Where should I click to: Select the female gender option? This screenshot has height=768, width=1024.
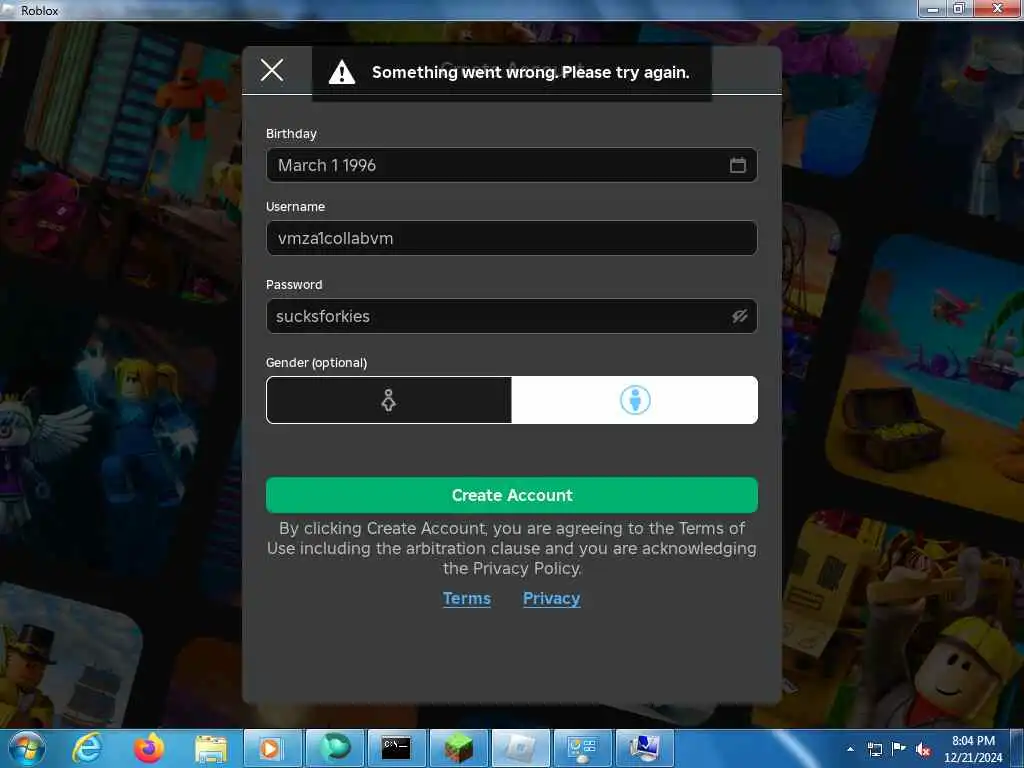(389, 400)
